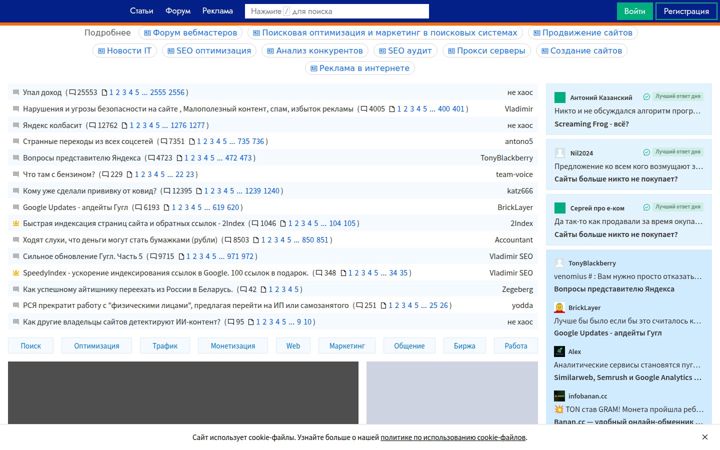Image resolution: width=720 pixels, height=450 pixels.
Task: Open topic Ходят слухи, что деньги могут стать бумажками
Action: (120, 240)
